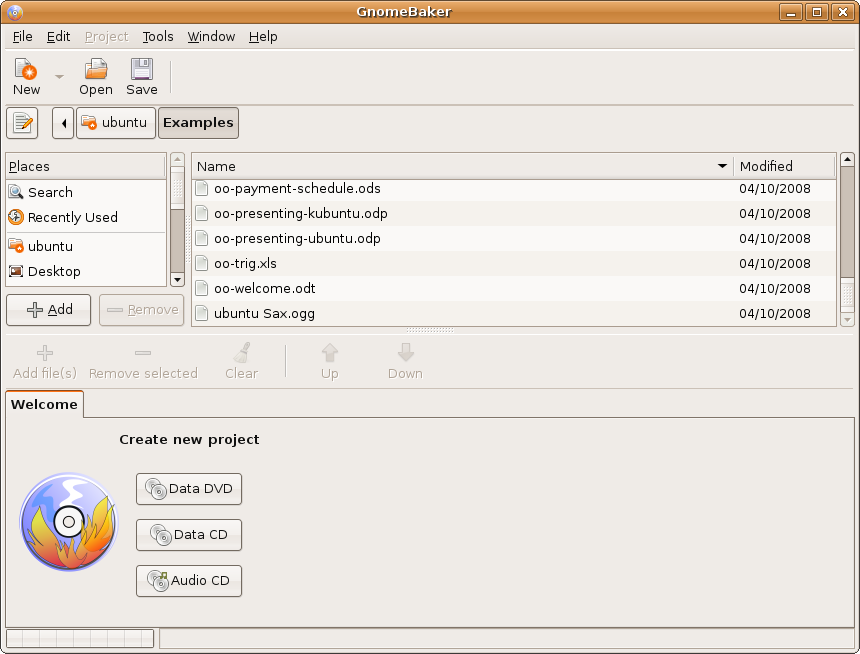Image resolution: width=860 pixels, height=654 pixels.
Task: Select the ubuntu path bar folder button
Action: (x=115, y=123)
